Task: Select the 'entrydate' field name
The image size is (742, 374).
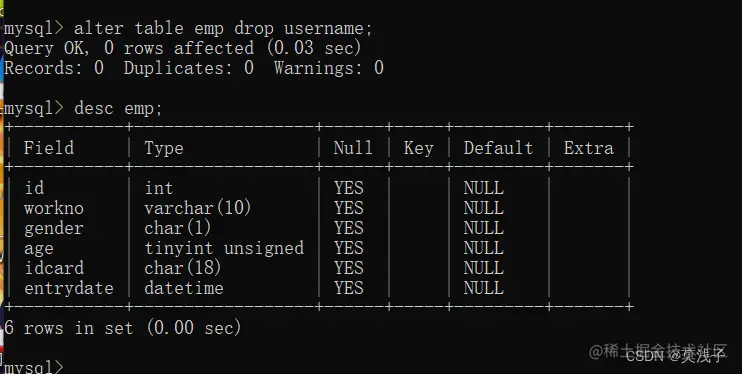Action: 69,288
